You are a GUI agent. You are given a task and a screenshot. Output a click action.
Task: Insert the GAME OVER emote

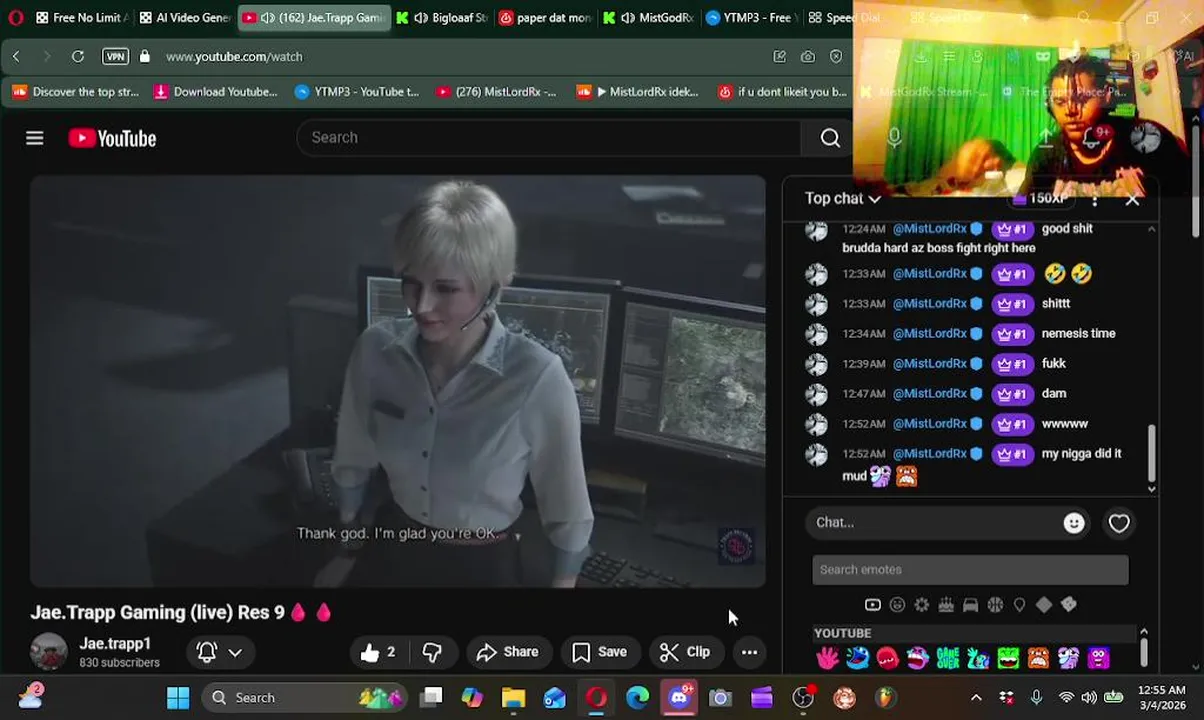[948, 657]
